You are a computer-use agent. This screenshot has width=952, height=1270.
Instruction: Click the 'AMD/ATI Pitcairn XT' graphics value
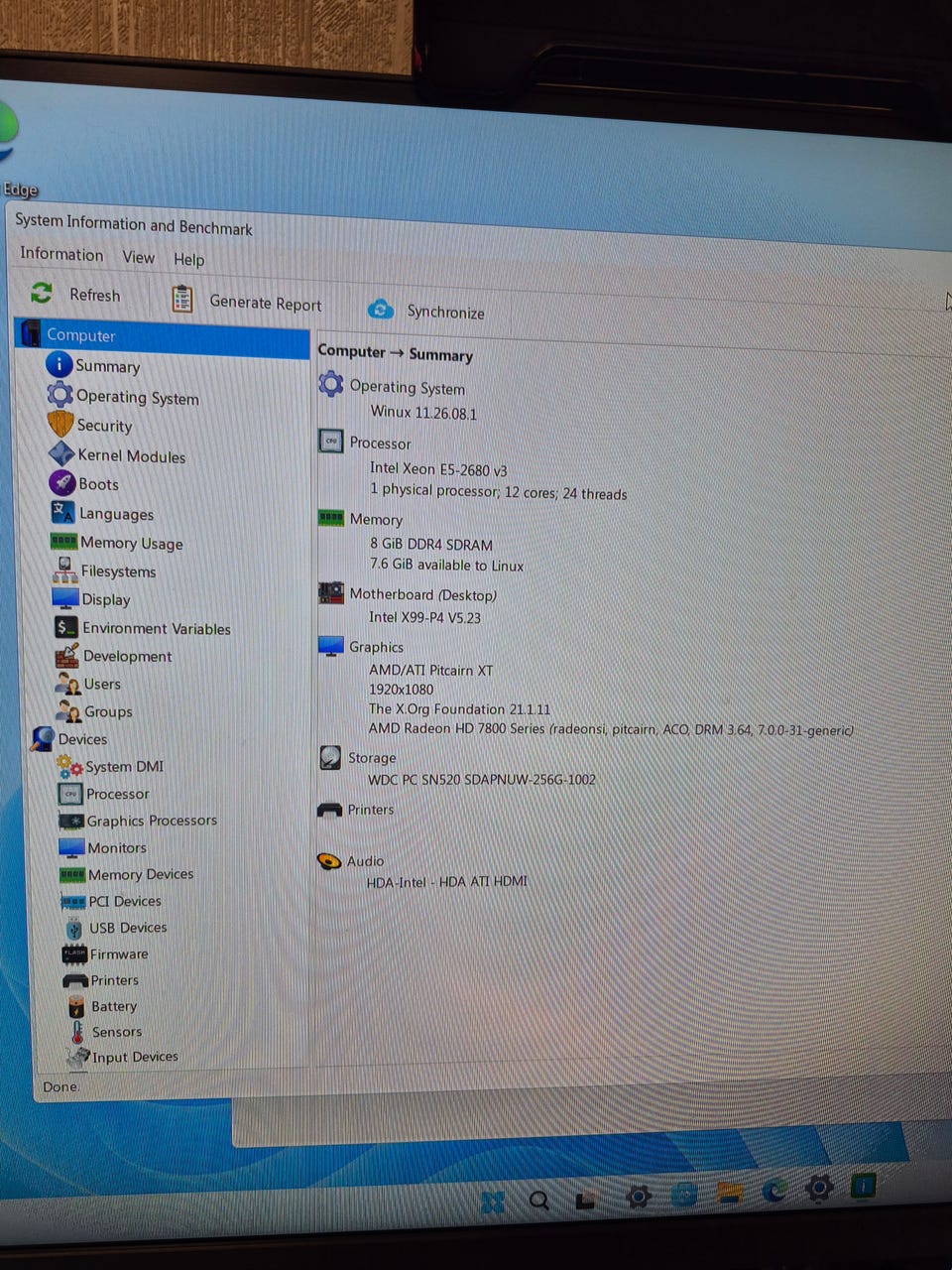click(x=431, y=670)
